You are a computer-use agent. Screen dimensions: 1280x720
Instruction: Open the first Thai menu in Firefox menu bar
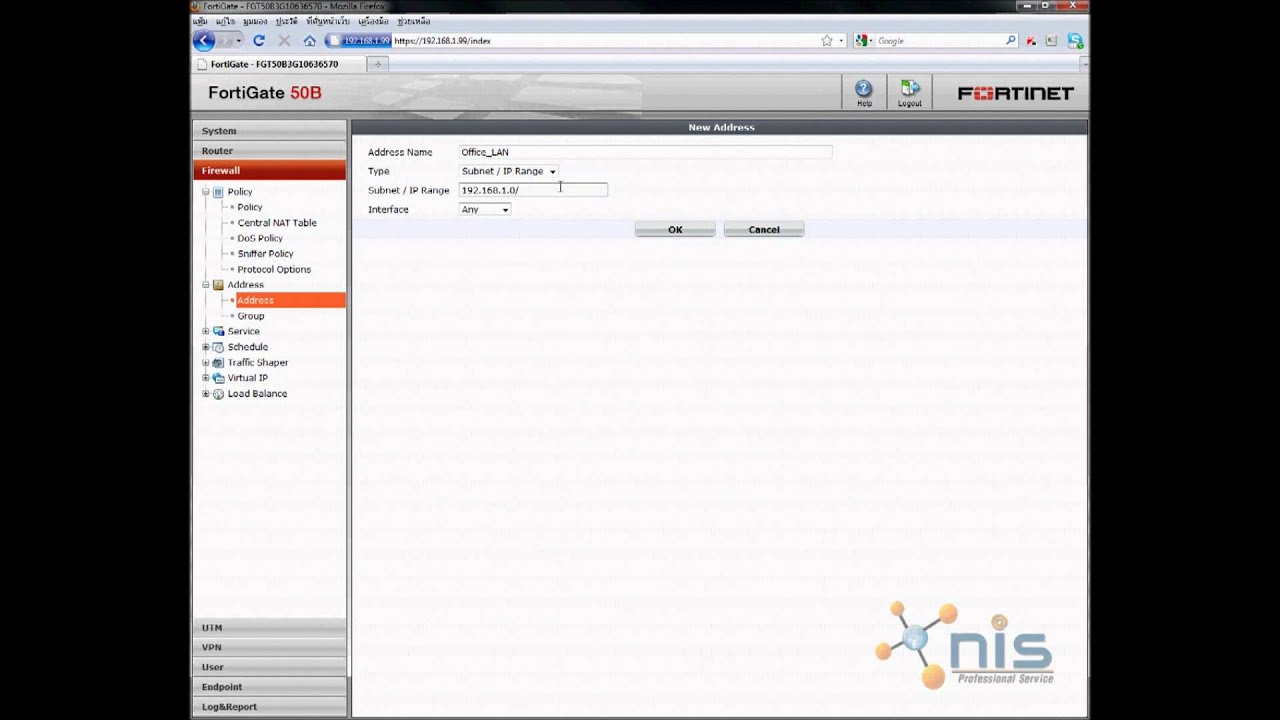(200, 21)
